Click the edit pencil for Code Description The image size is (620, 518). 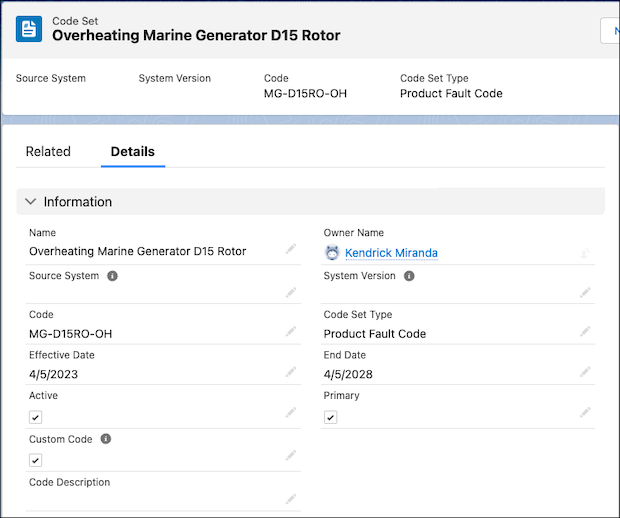click(290, 498)
